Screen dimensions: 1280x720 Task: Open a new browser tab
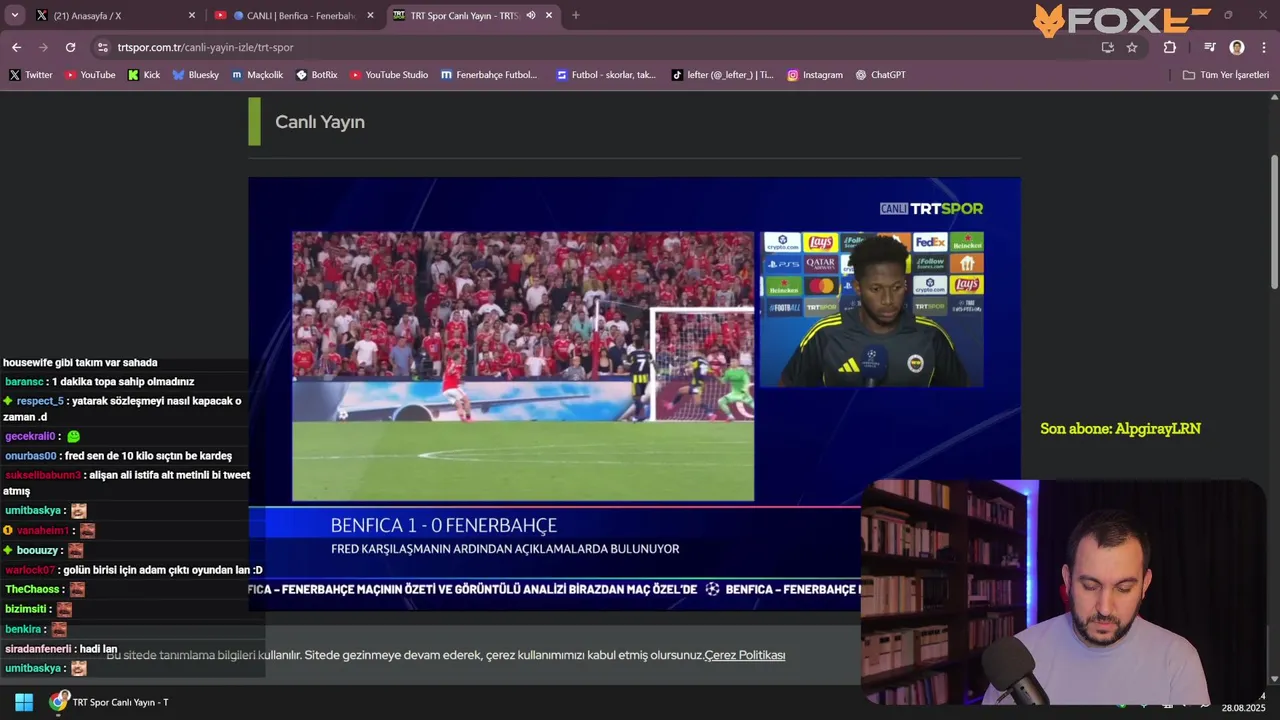[x=575, y=15]
